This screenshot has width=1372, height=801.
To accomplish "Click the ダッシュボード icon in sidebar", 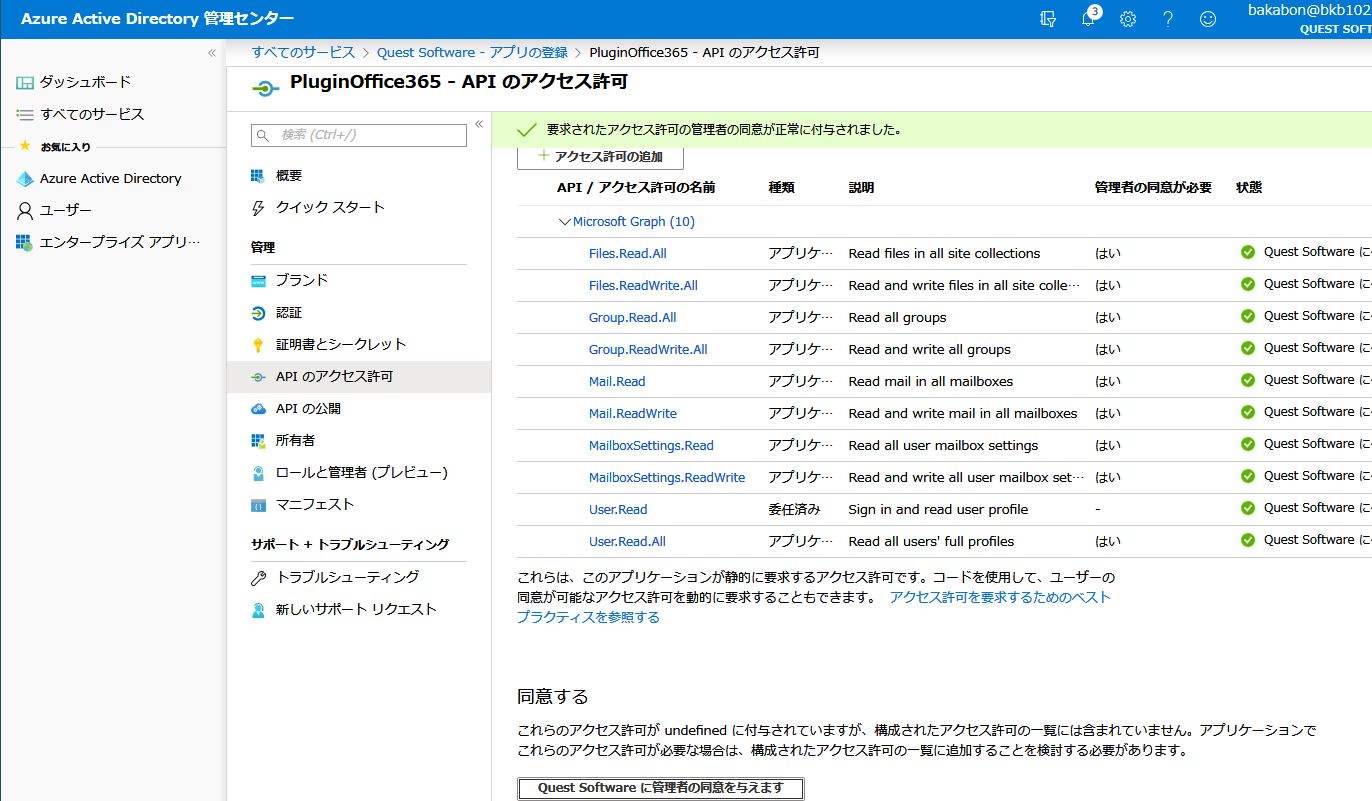I will click(25, 82).
